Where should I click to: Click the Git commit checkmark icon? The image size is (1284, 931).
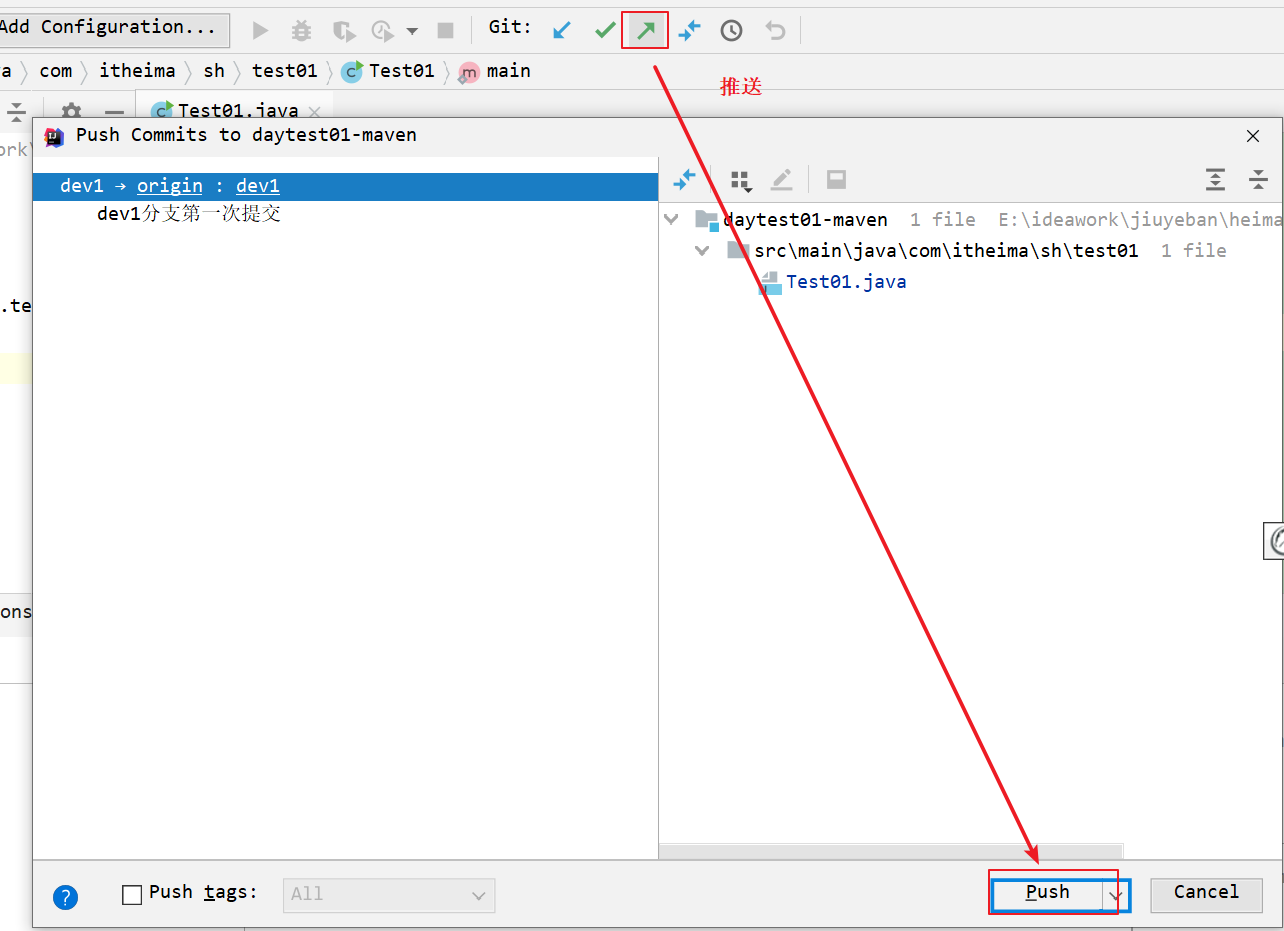coord(604,30)
